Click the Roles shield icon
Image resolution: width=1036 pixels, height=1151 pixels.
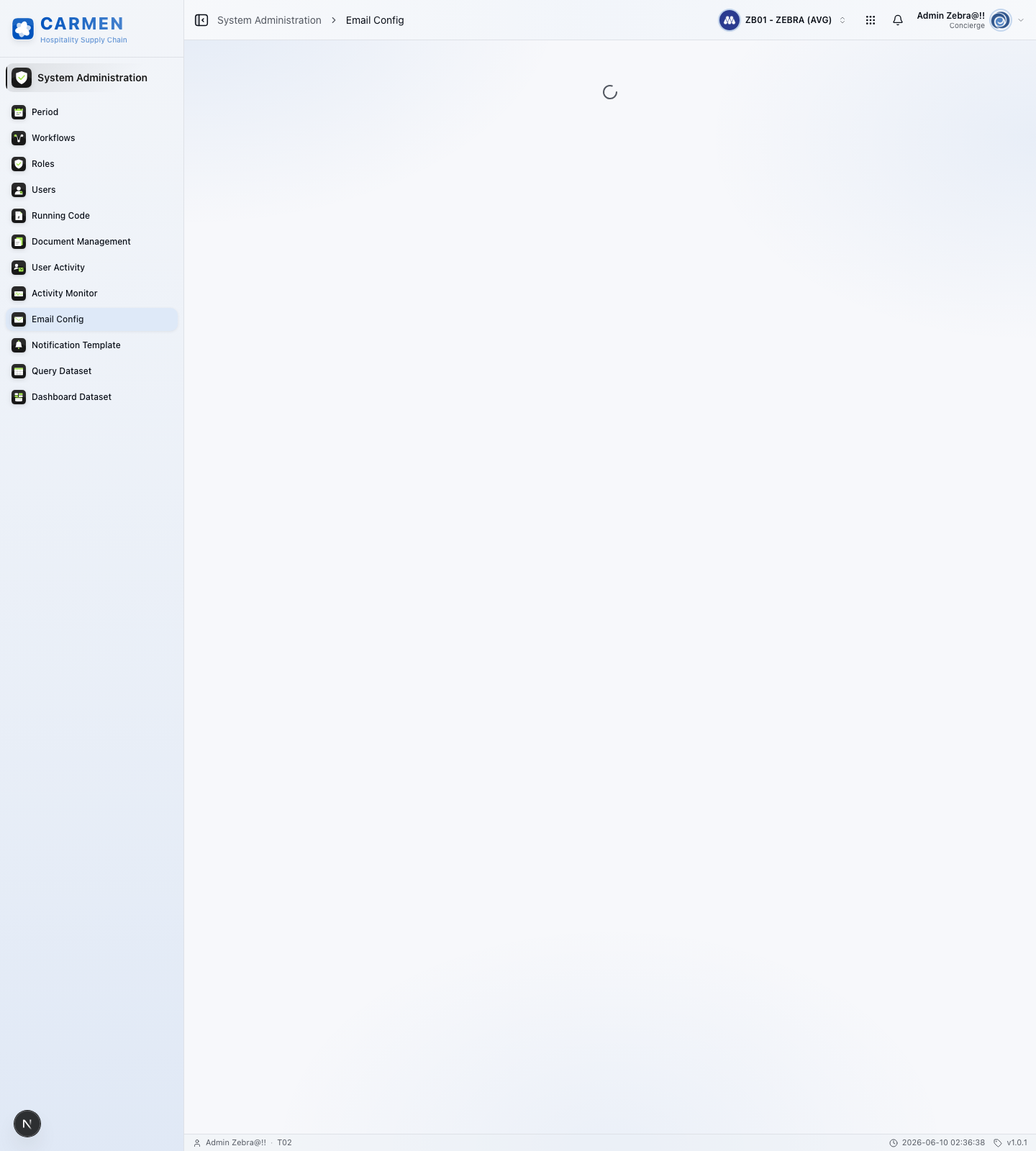coord(19,164)
